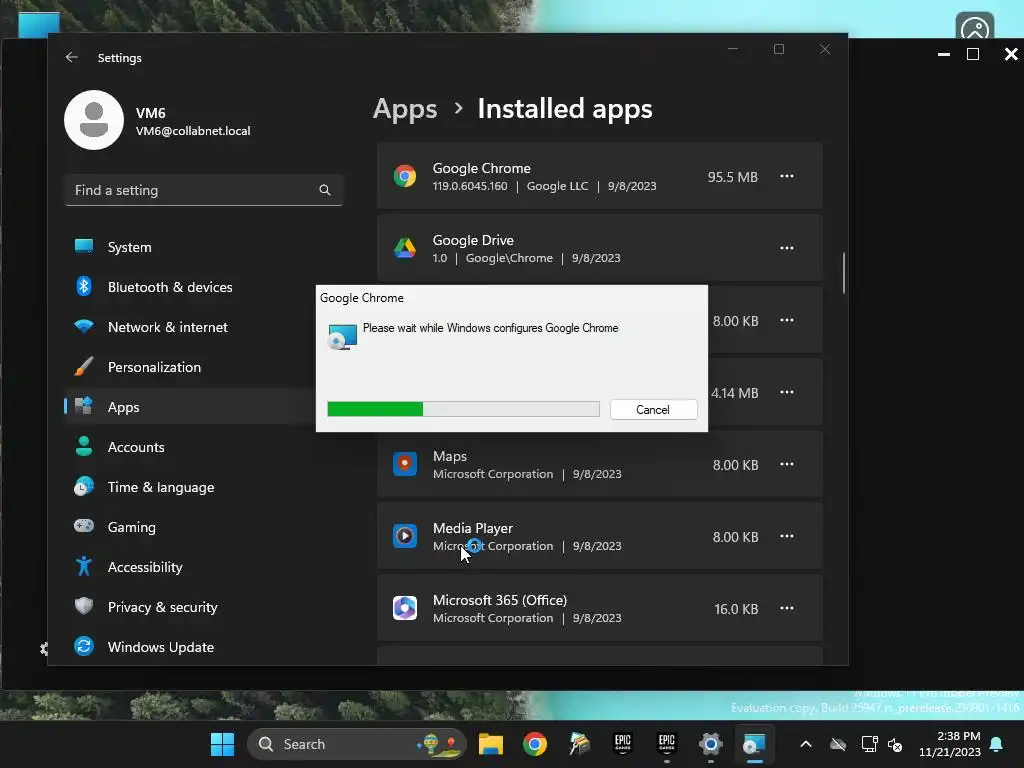The width and height of the screenshot is (1024, 768).
Task: Click the Wi-Fi icon beside Network & internet
Action: (84, 326)
